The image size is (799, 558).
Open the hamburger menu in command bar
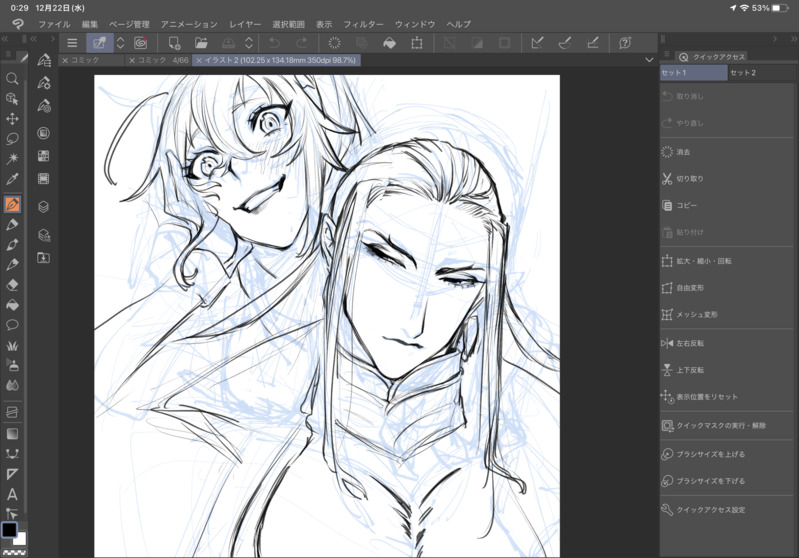[x=72, y=43]
